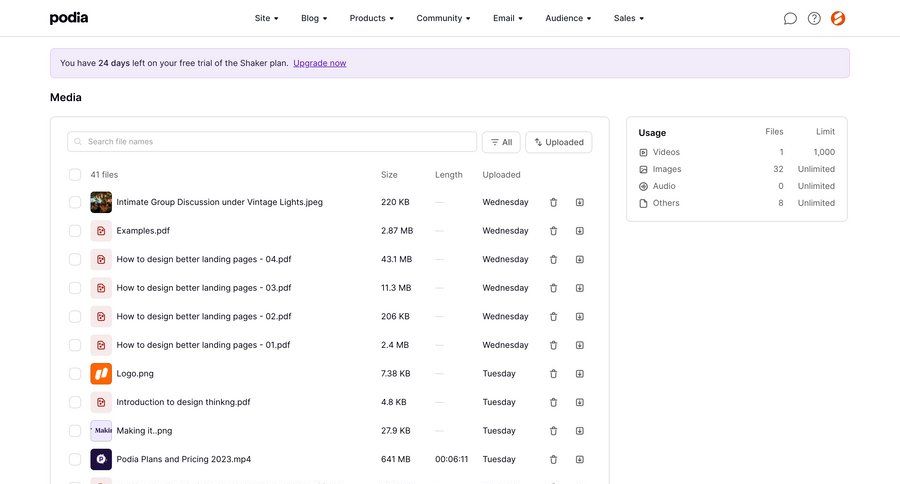Download Podia Plans and Pricing 2023.mp4
The image size is (900, 484).
580,459
